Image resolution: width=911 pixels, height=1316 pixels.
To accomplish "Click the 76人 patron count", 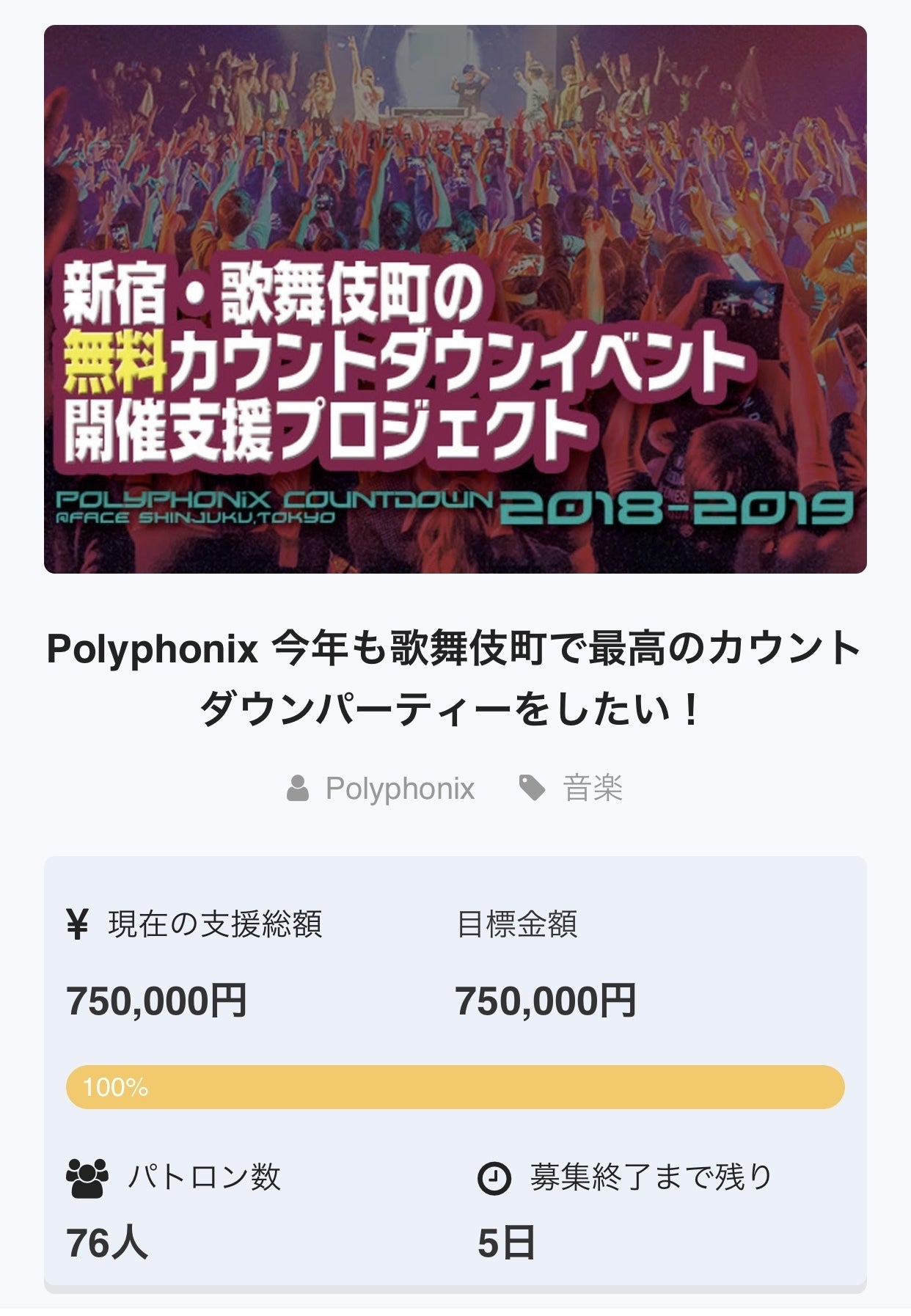I will [107, 1243].
